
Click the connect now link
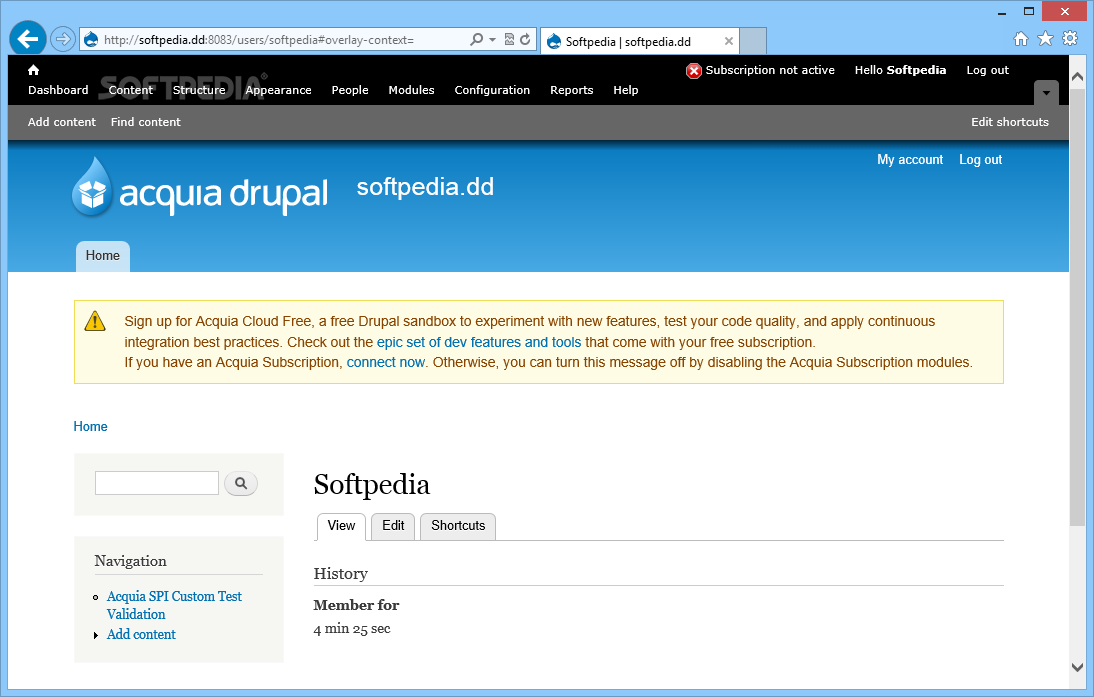386,362
